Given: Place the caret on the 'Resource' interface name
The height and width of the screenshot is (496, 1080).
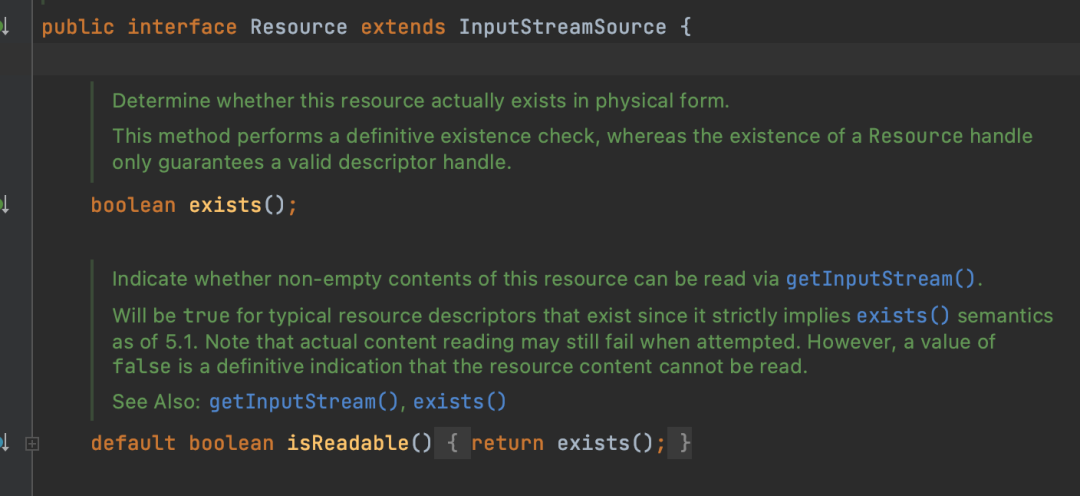Looking at the screenshot, I should 298,28.
